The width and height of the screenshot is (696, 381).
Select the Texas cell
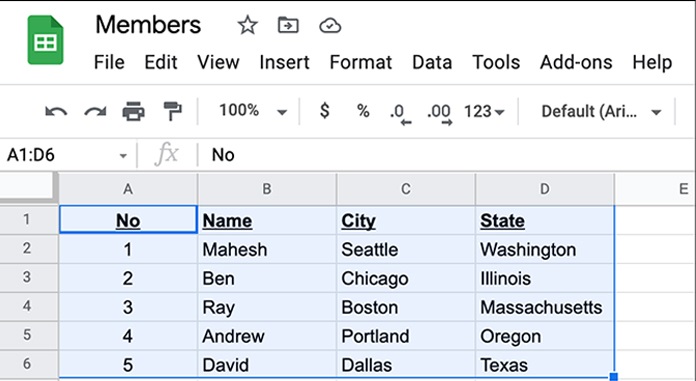tap(545, 365)
